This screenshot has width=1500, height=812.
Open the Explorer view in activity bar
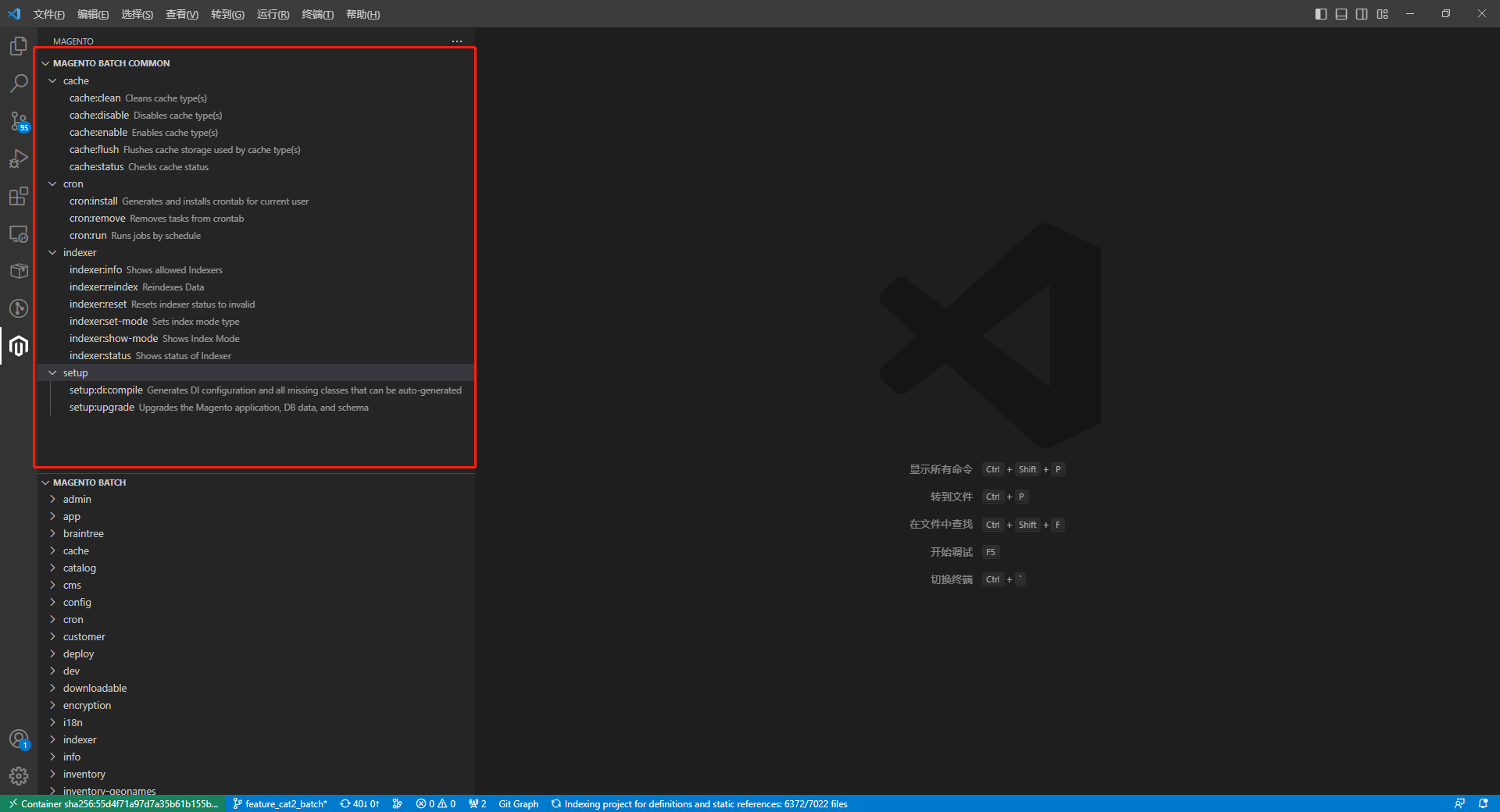19,46
